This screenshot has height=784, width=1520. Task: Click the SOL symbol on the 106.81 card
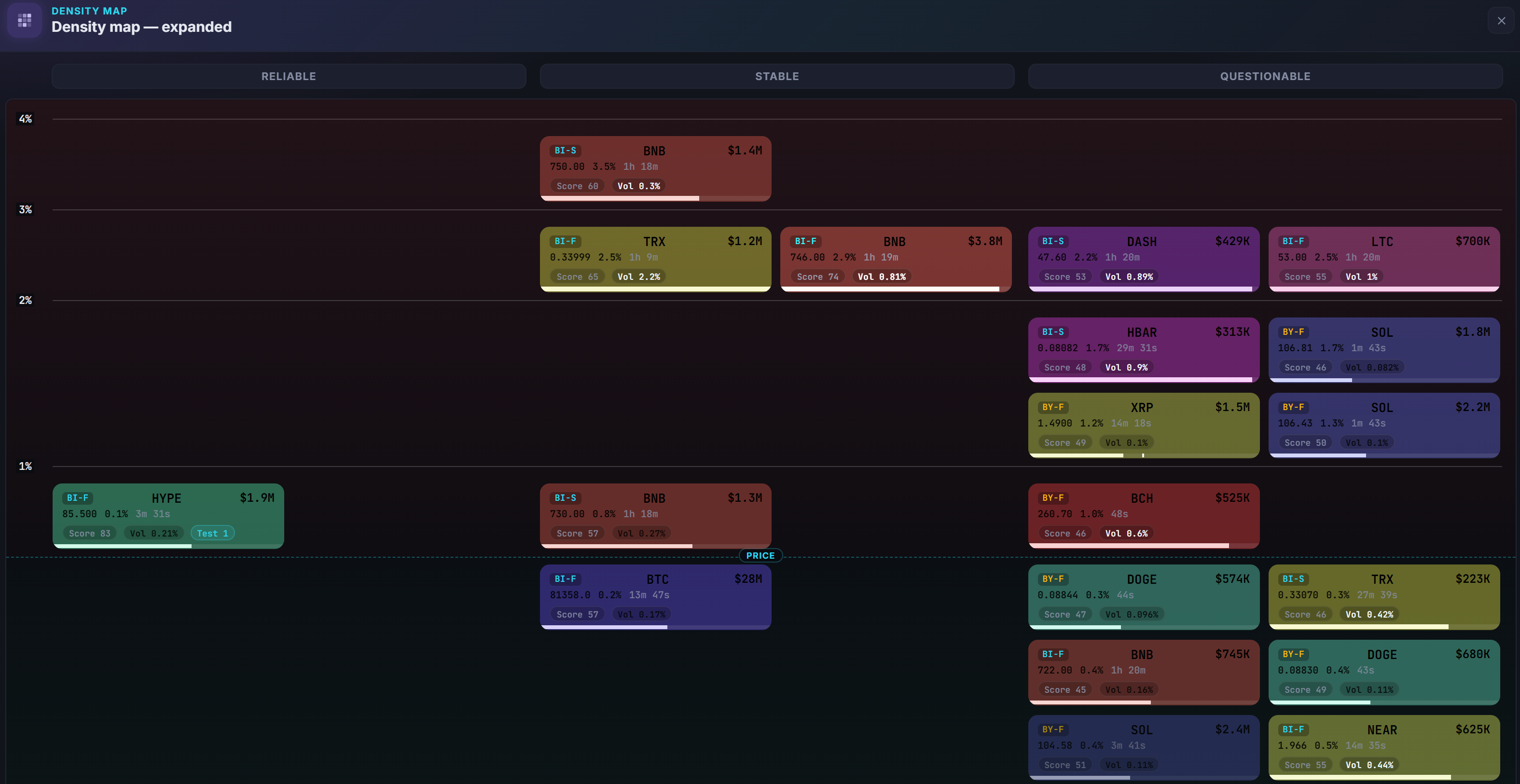pos(1382,333)
